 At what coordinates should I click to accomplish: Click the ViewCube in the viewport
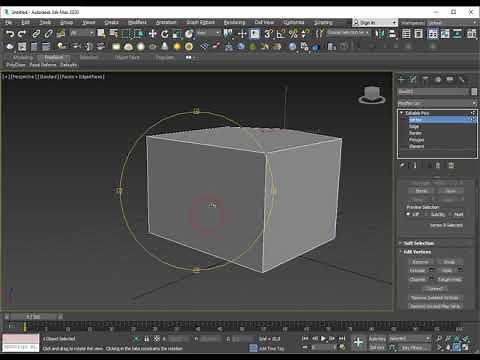click(372, 95)
